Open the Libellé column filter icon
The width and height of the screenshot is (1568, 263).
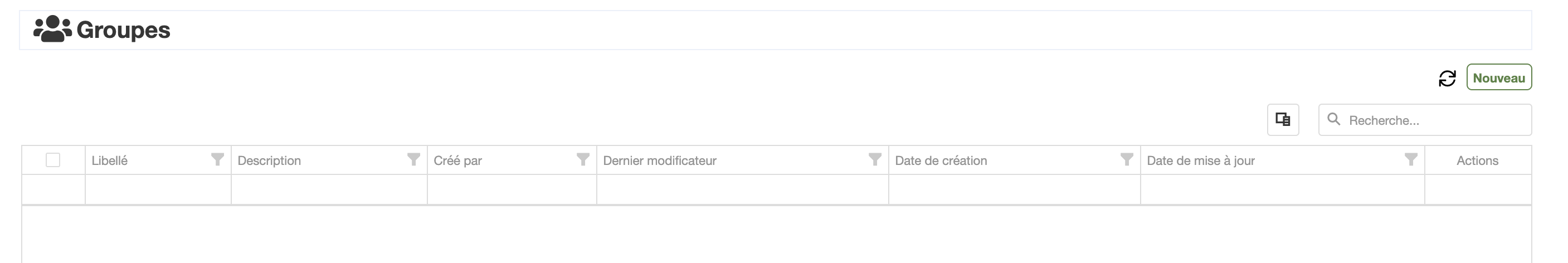217,159
